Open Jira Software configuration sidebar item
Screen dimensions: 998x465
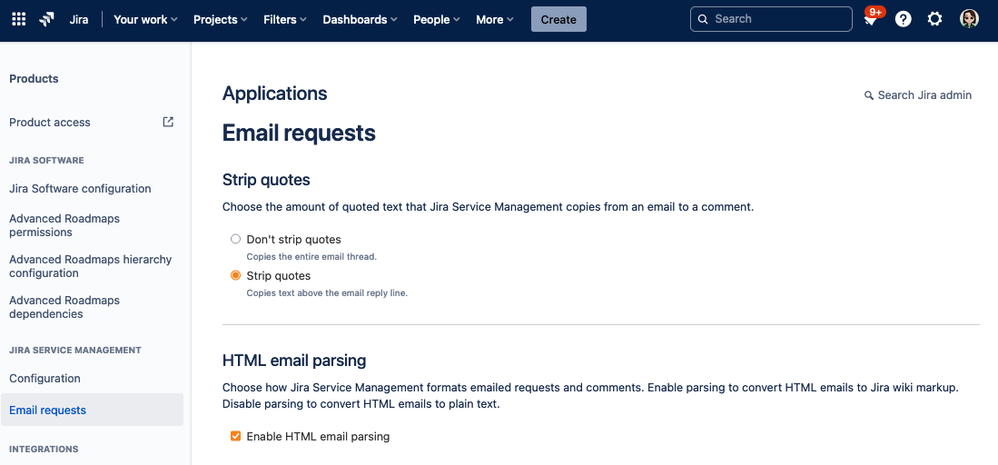(80, 188)
